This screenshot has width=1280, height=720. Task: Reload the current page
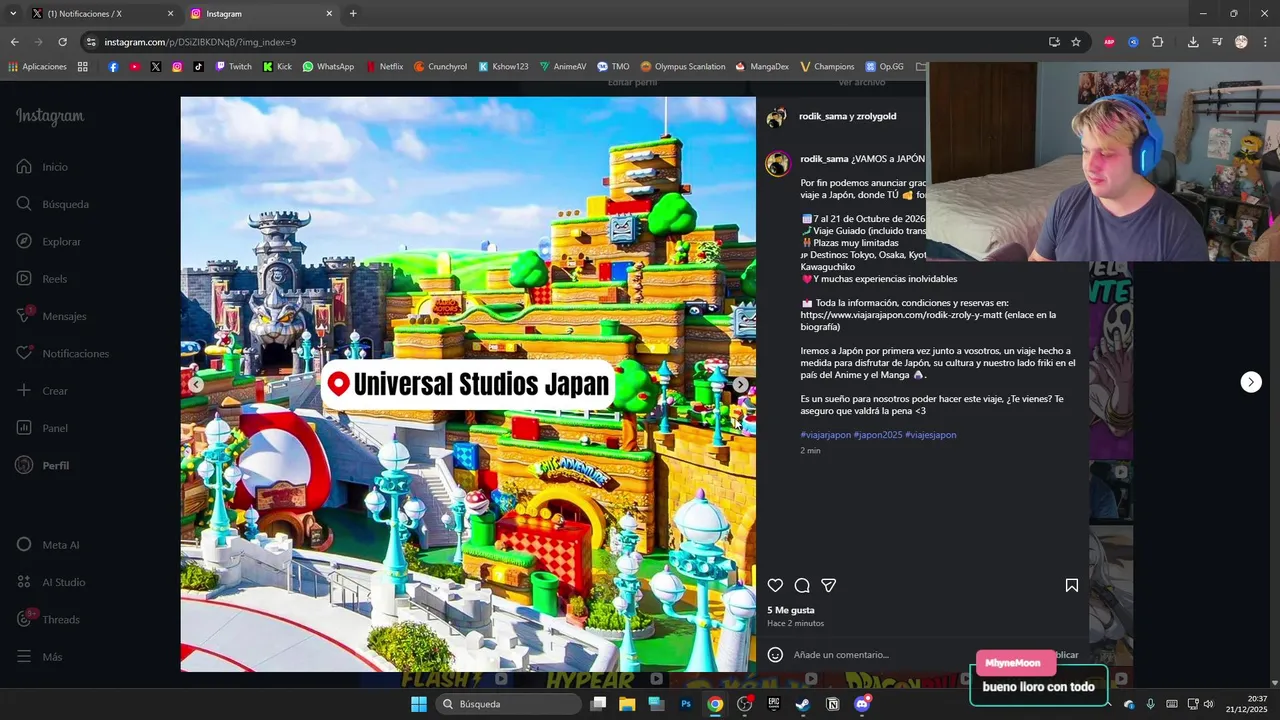click(x=62, y=42)
